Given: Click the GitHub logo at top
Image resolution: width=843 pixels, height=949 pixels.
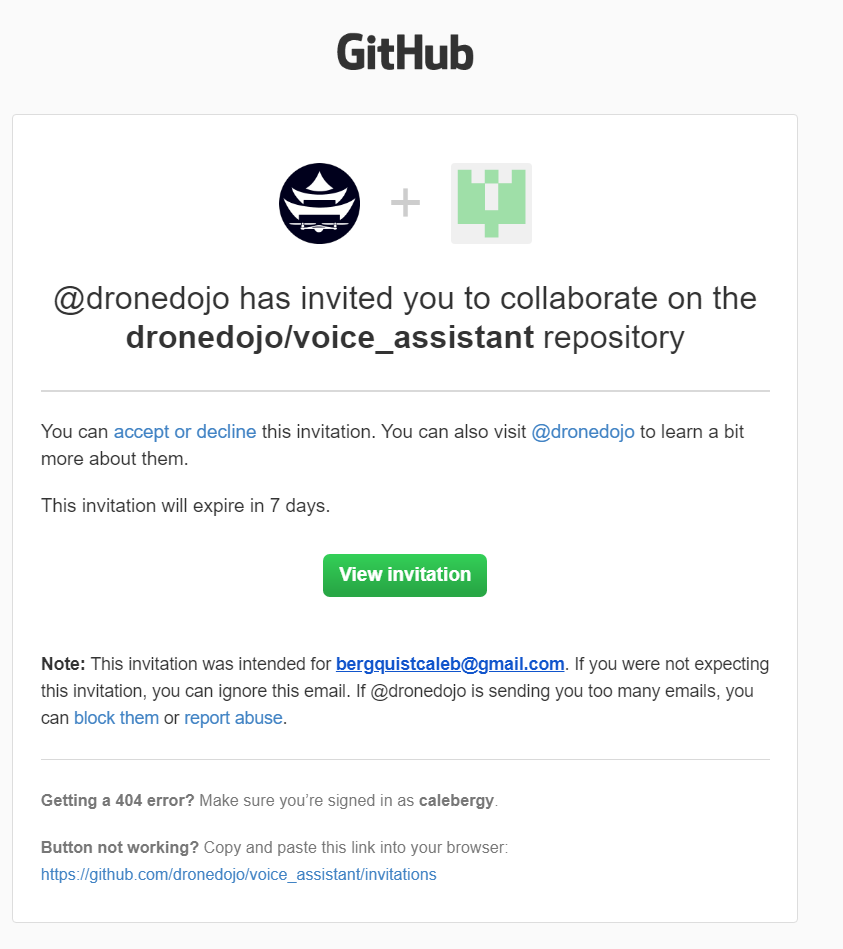Looking at the screenshot, I should pos(405,52).
